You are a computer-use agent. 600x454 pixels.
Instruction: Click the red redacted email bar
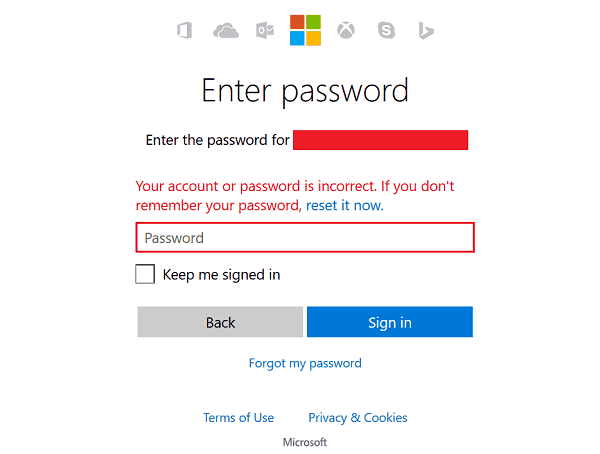[380, 140]
